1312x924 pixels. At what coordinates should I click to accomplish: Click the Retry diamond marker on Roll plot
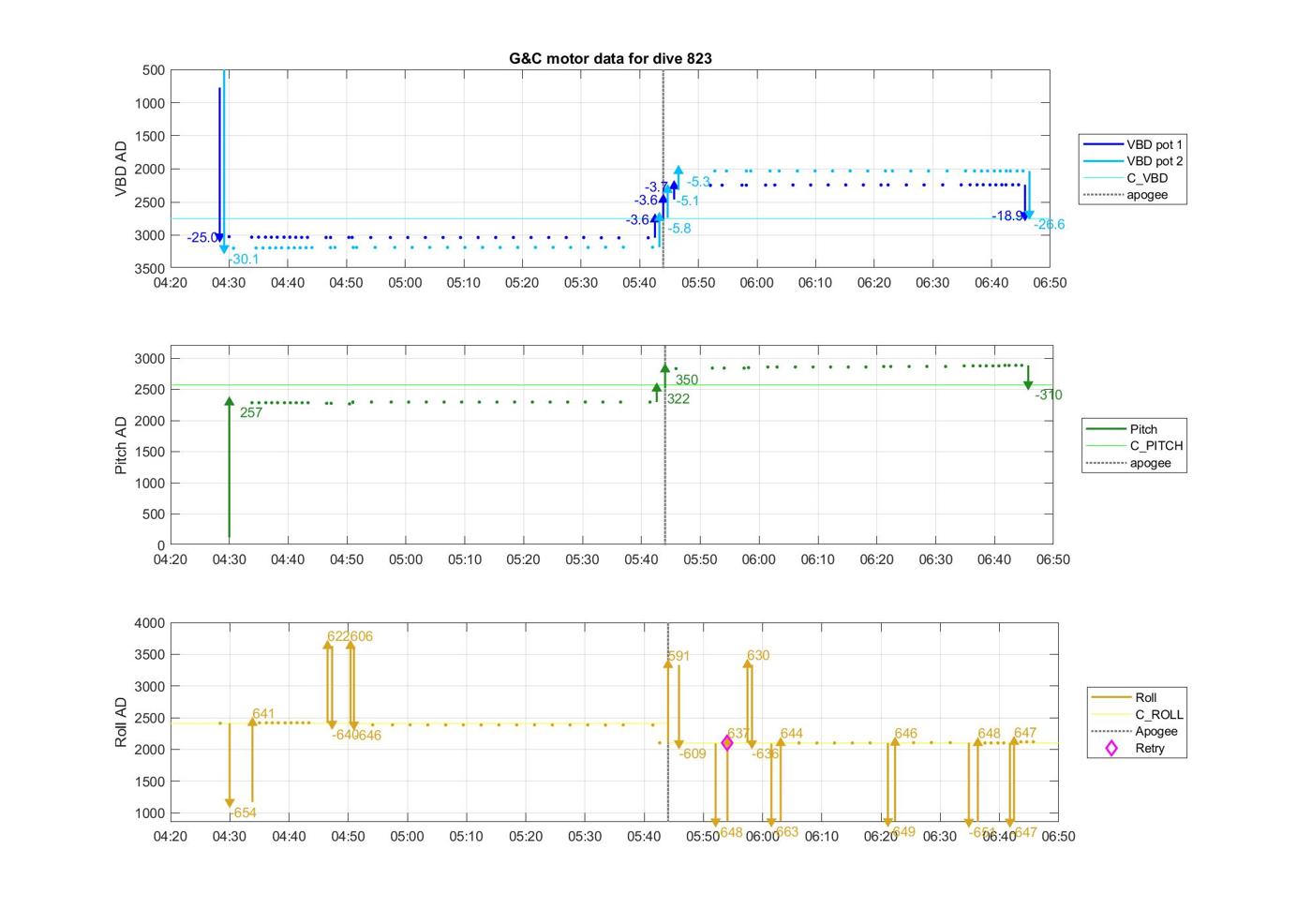click(x=727, y=743)
